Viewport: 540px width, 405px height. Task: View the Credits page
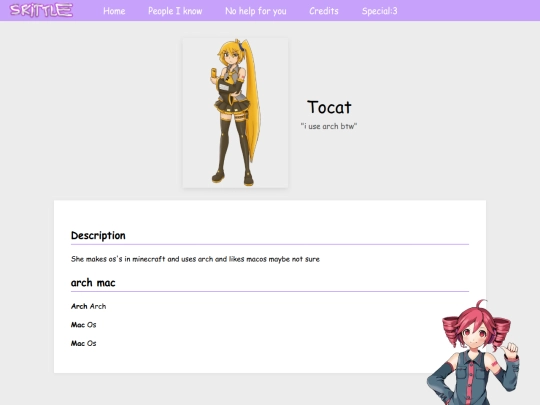pyautogui.click(x=324, y=11)
